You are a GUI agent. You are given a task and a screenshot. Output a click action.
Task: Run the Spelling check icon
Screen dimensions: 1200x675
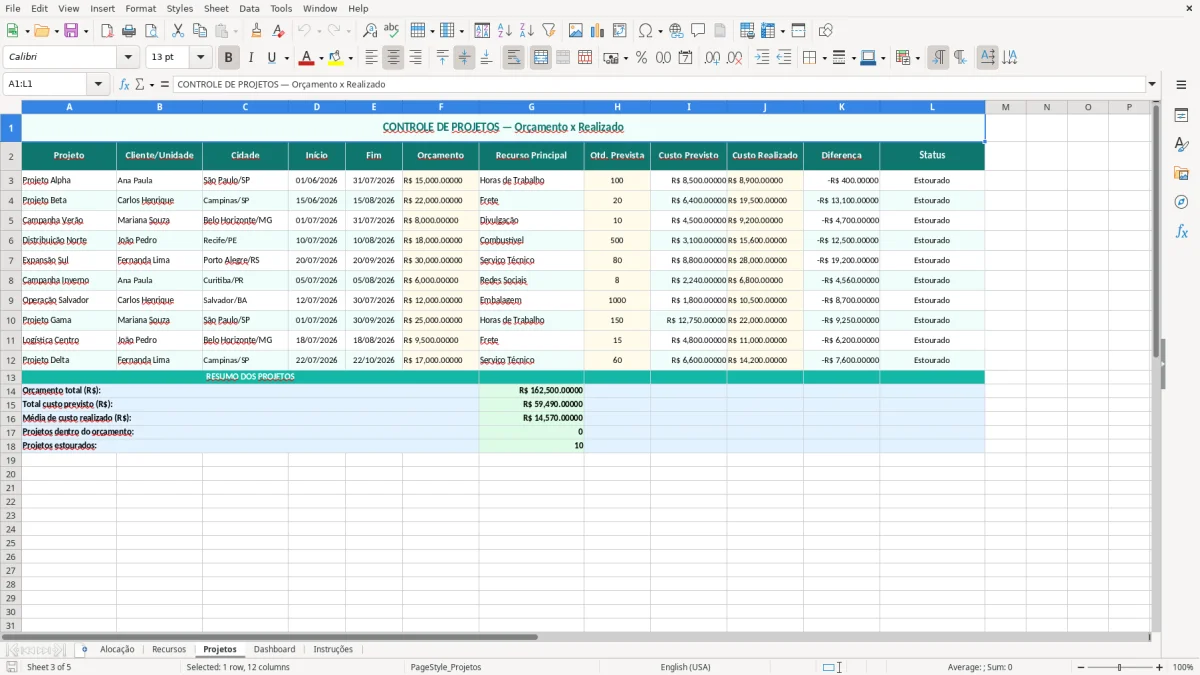[x=391, y=31]
